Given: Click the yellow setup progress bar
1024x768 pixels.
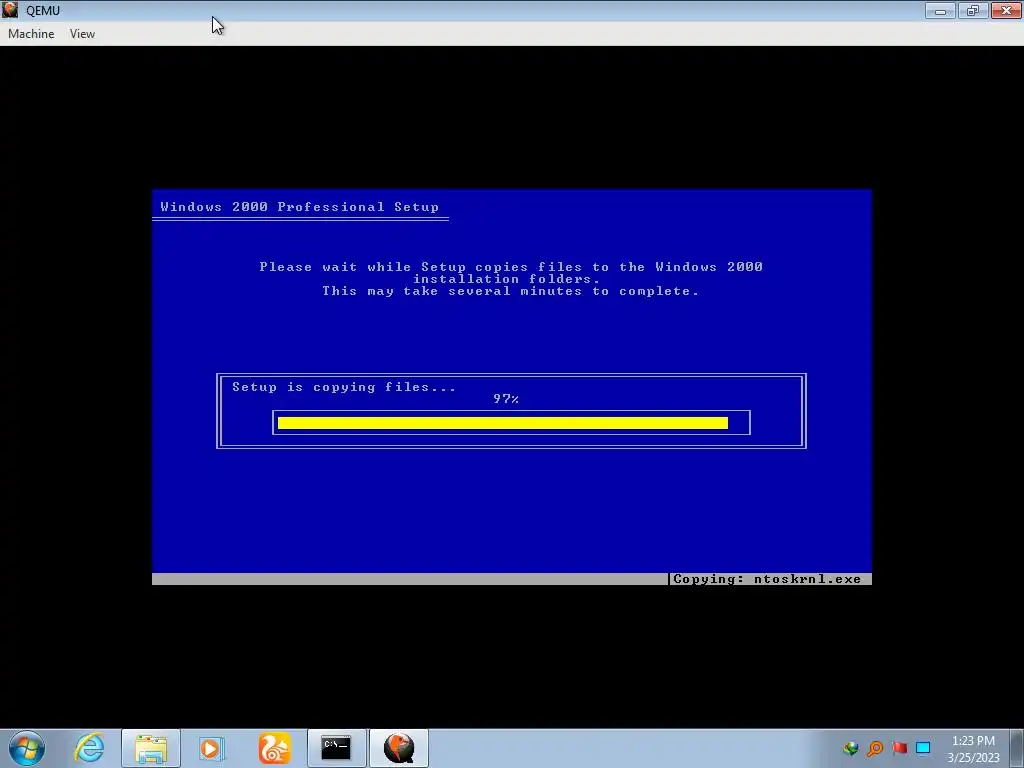Looking at the screenshot, I should (503, 423).
